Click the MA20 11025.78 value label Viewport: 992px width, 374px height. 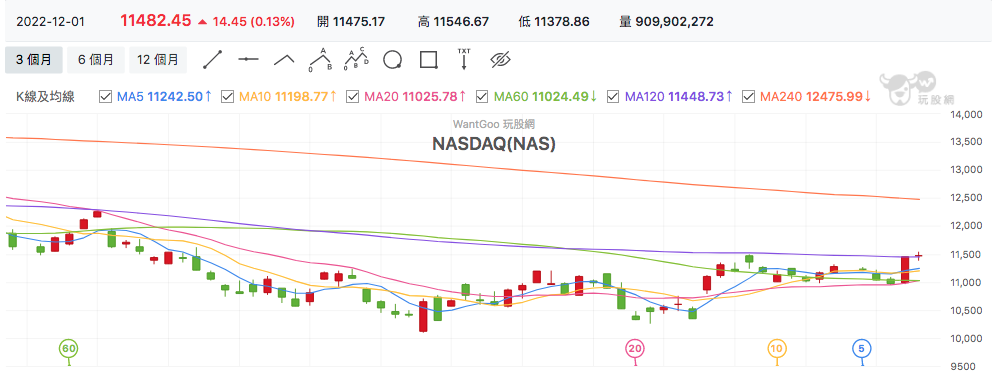coord(416,97)
